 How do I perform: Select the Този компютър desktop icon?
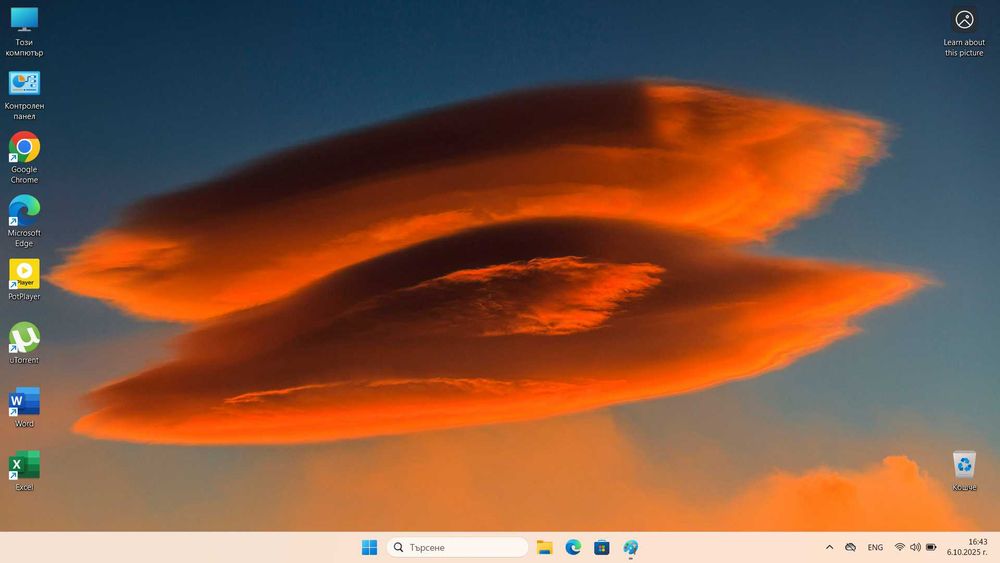[24, 32]
